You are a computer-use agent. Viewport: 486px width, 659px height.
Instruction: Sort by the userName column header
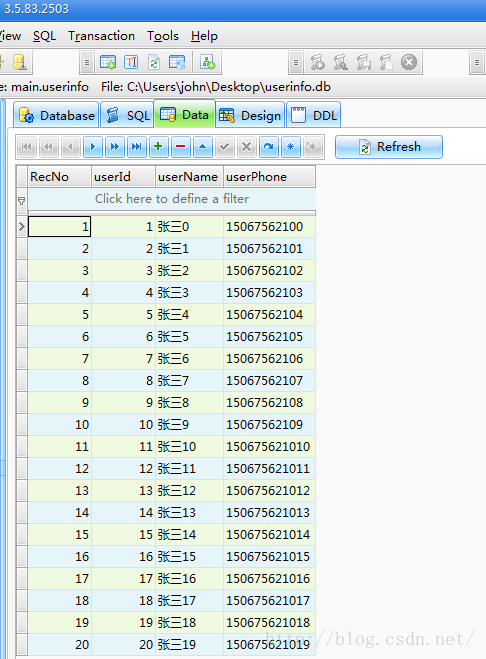click(190, 177)
